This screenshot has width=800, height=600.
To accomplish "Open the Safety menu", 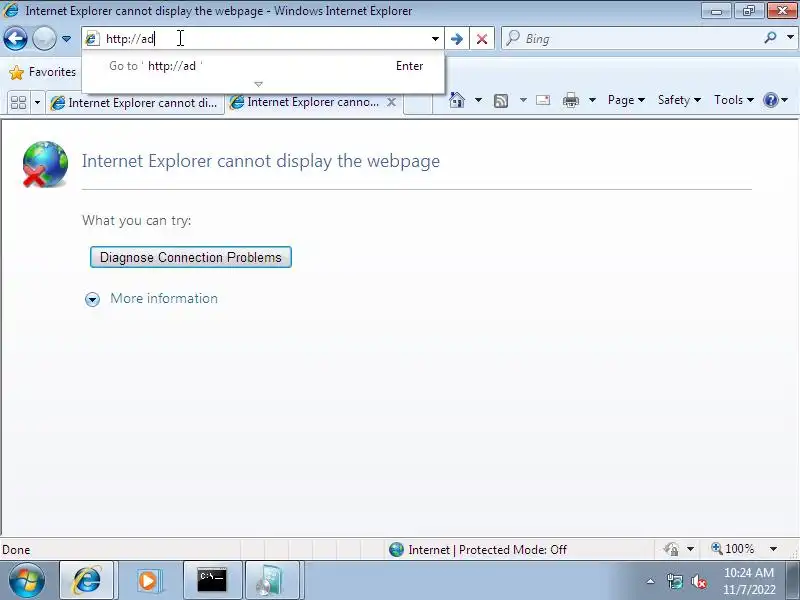I will point(679,100).
